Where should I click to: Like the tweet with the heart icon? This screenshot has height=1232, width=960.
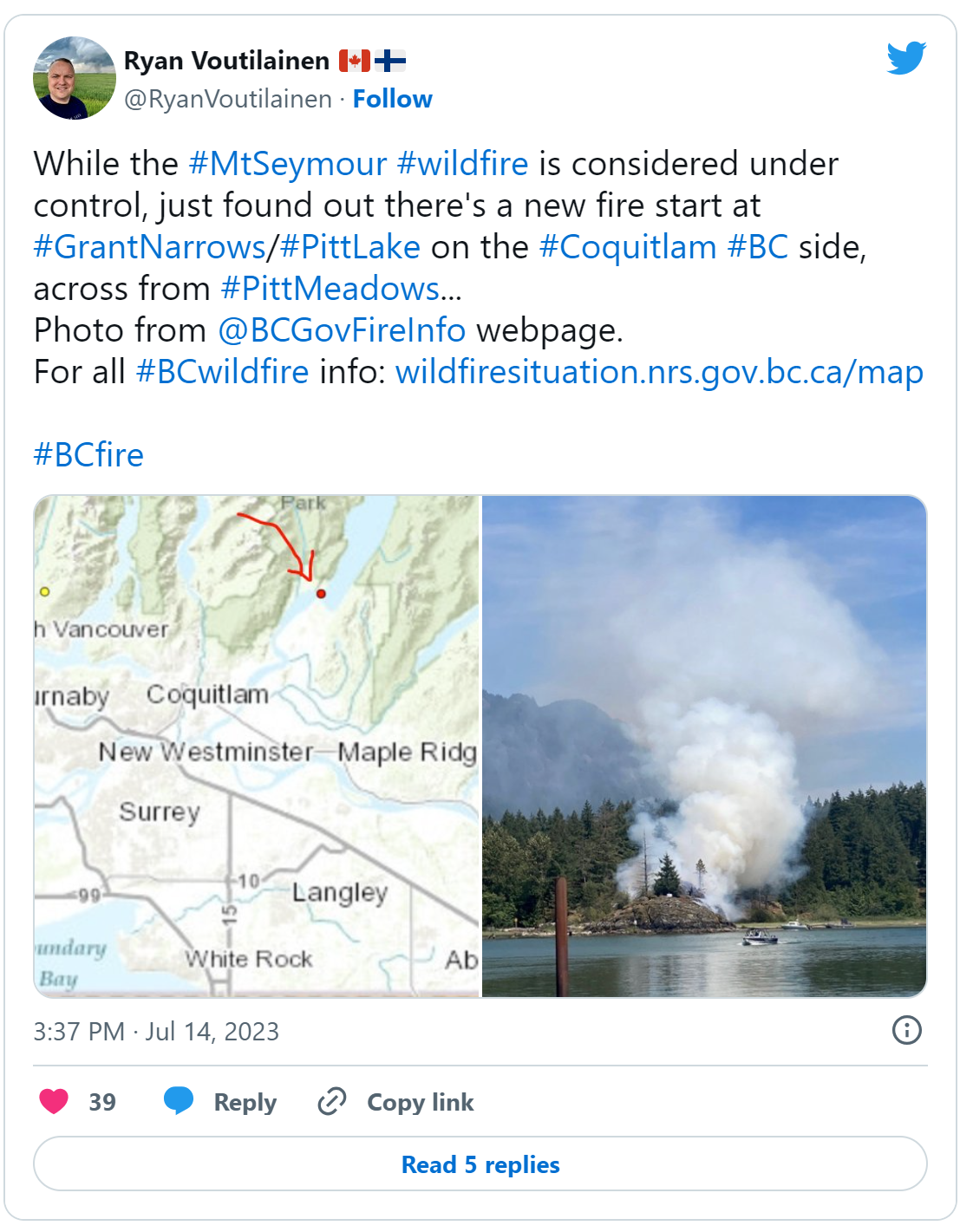tap(54, 1101)
